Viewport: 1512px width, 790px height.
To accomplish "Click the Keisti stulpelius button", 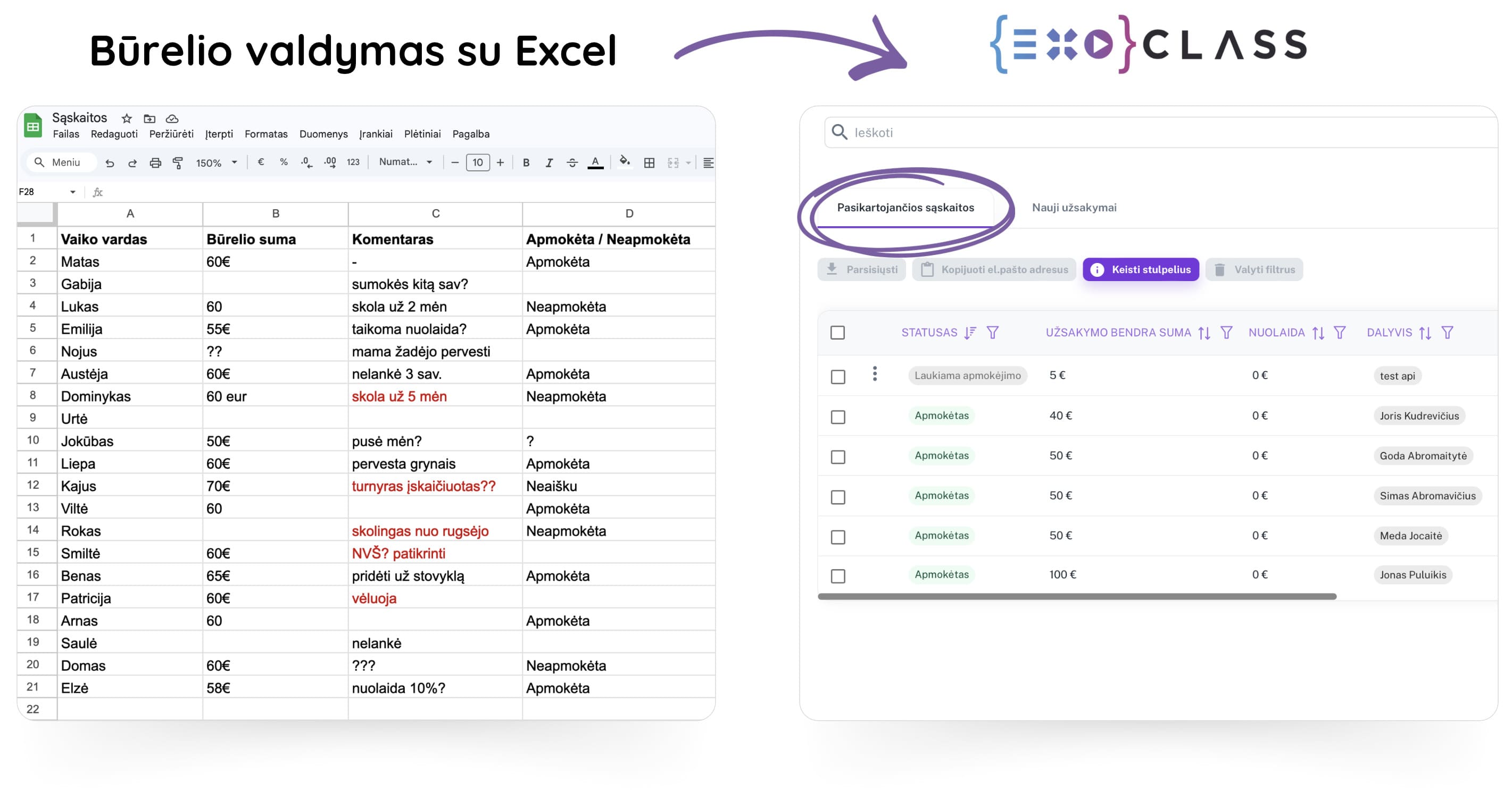I will pyautogui.click(x=1141, y=269).
